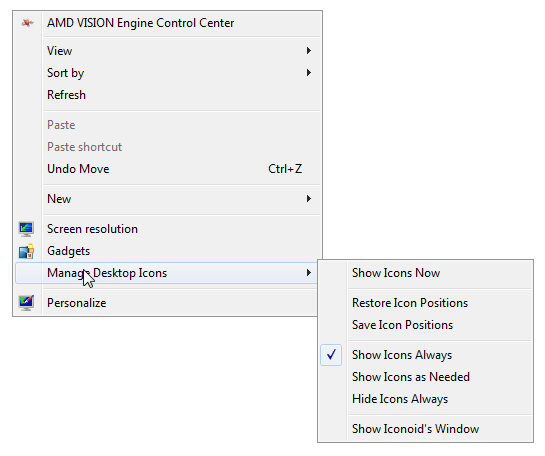Select Hide Icons Always option

400,399
